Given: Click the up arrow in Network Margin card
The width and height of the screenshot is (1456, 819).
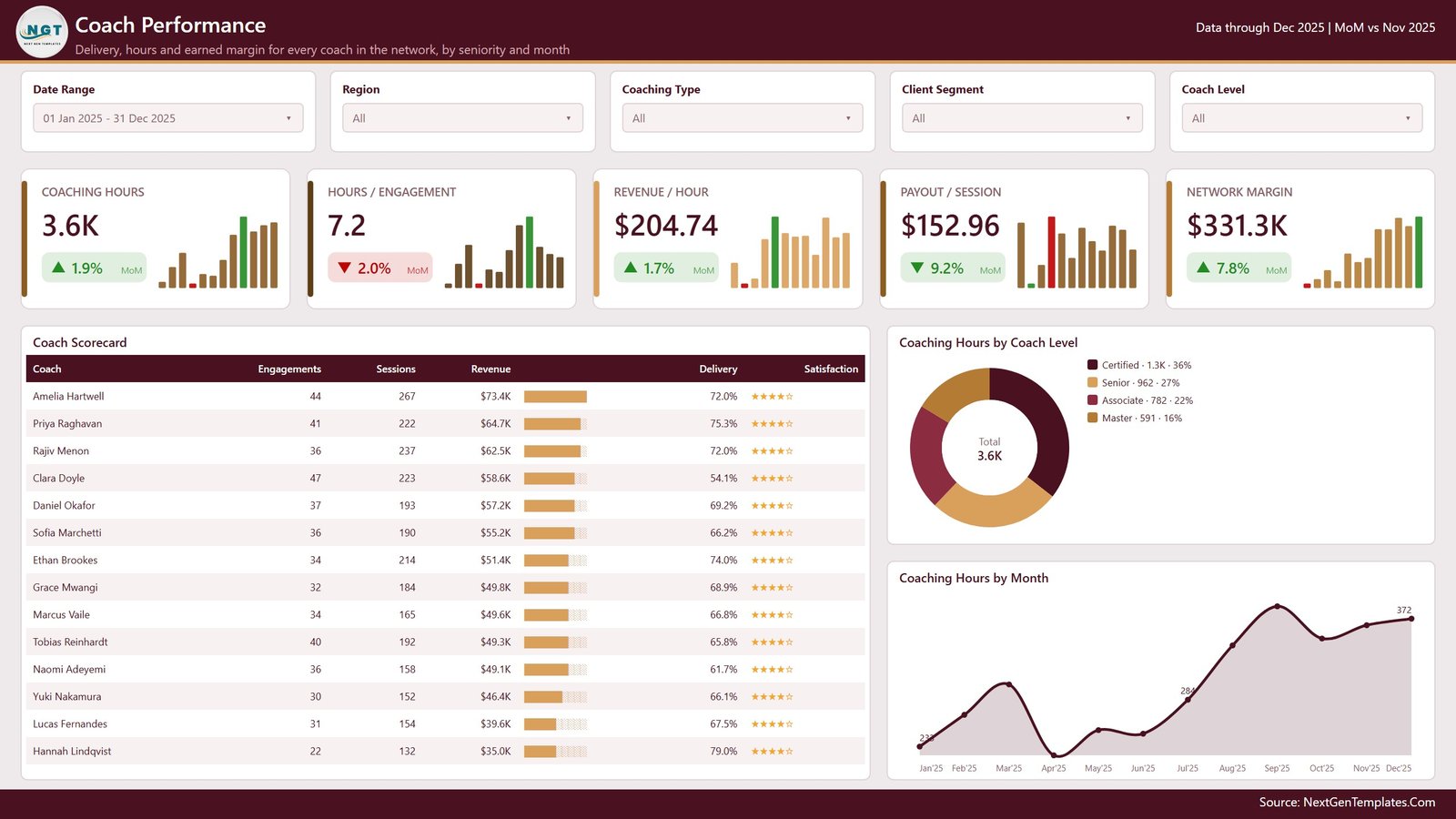Looking at the screenshot, I should coord(1203,268).
